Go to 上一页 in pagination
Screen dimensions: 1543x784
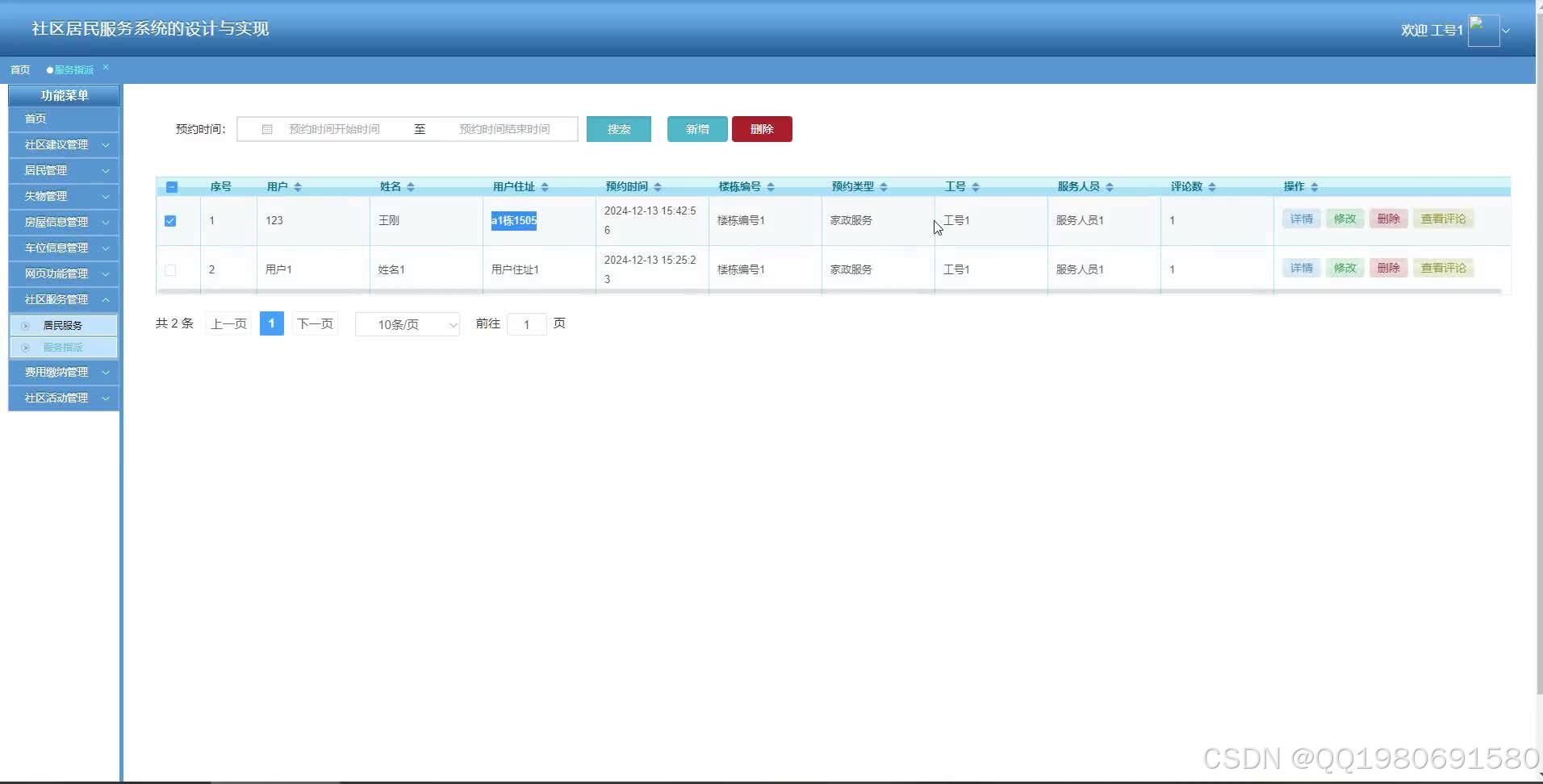pyautogui.click(x=229, y=324)
